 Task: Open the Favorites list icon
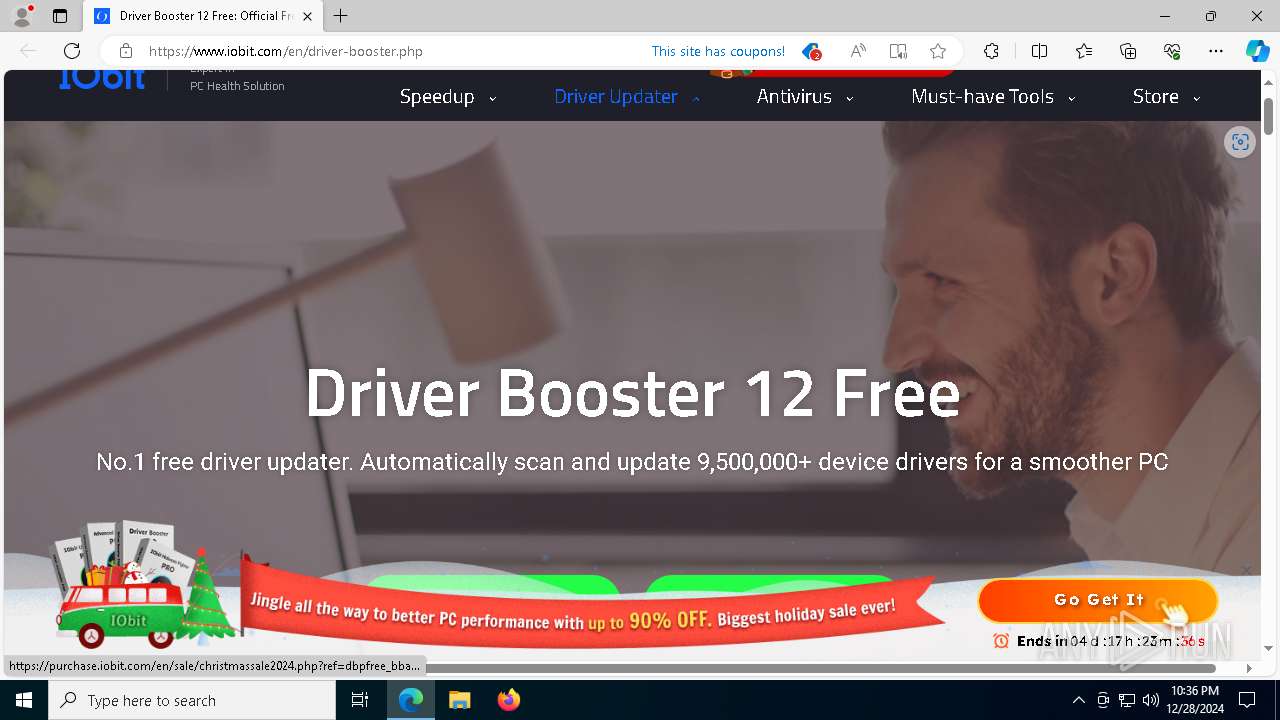point(1084,51)
